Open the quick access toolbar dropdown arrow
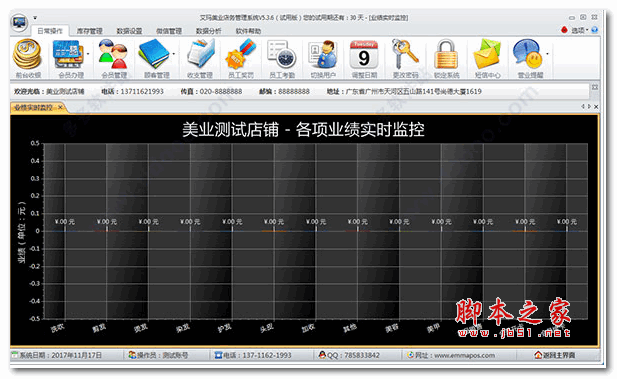This screenshot has width=617, height=379. coord(35,18)
